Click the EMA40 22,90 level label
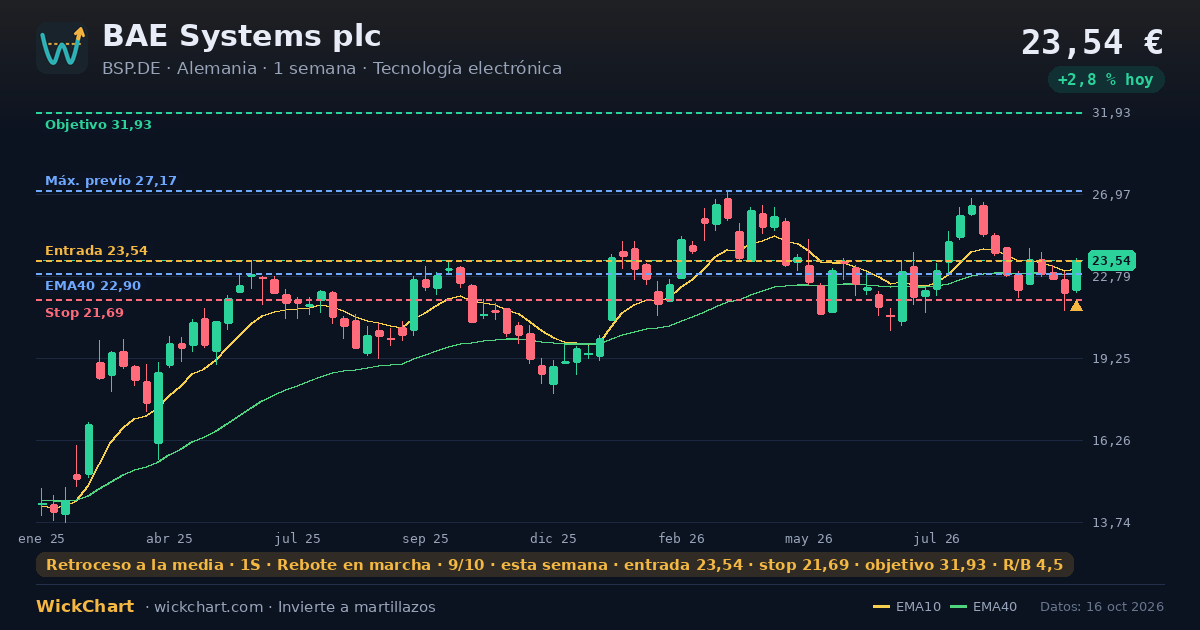 (93, 286)
